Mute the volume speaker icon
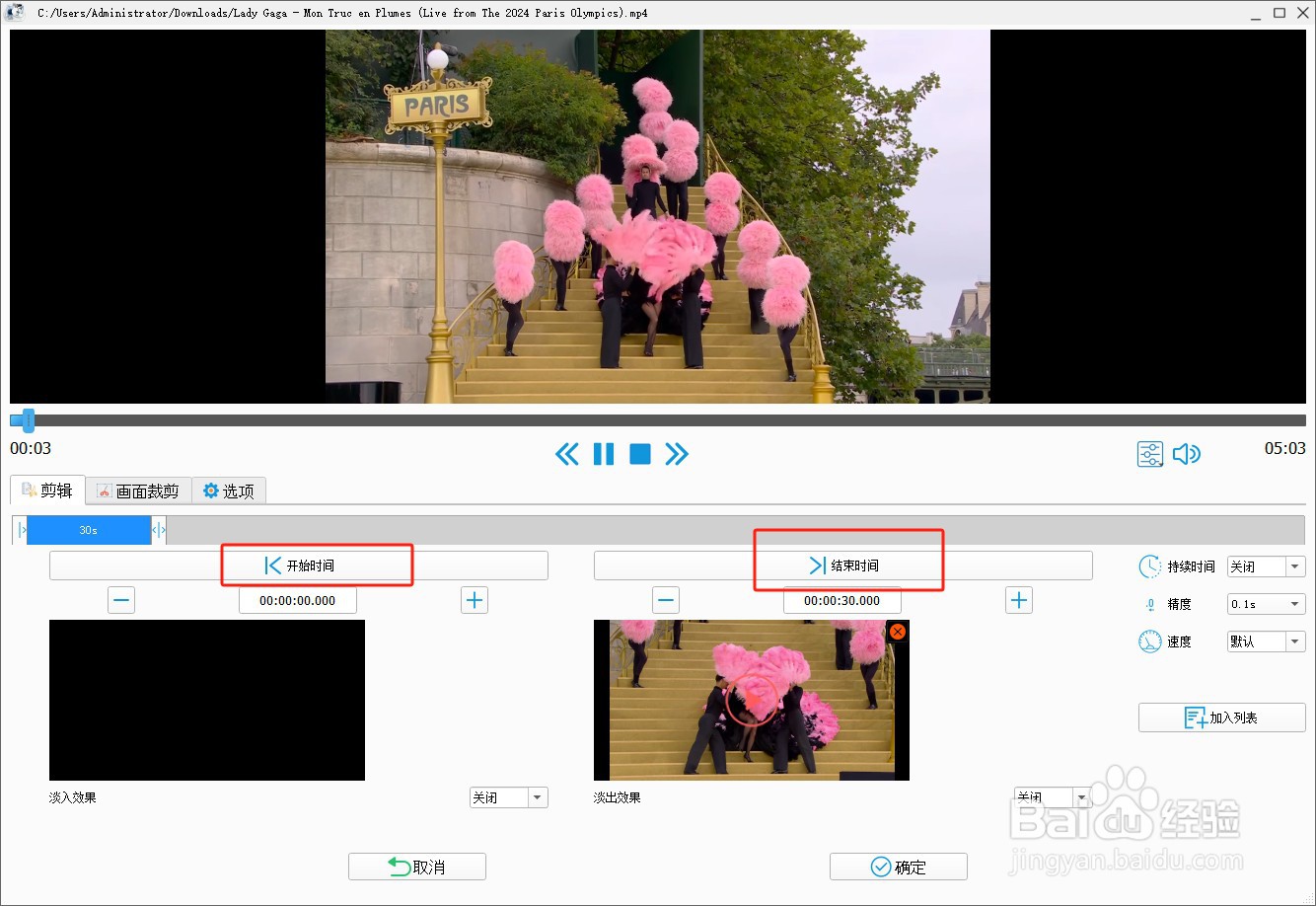The image size is (1316, 906). [x=1187, y=454]
